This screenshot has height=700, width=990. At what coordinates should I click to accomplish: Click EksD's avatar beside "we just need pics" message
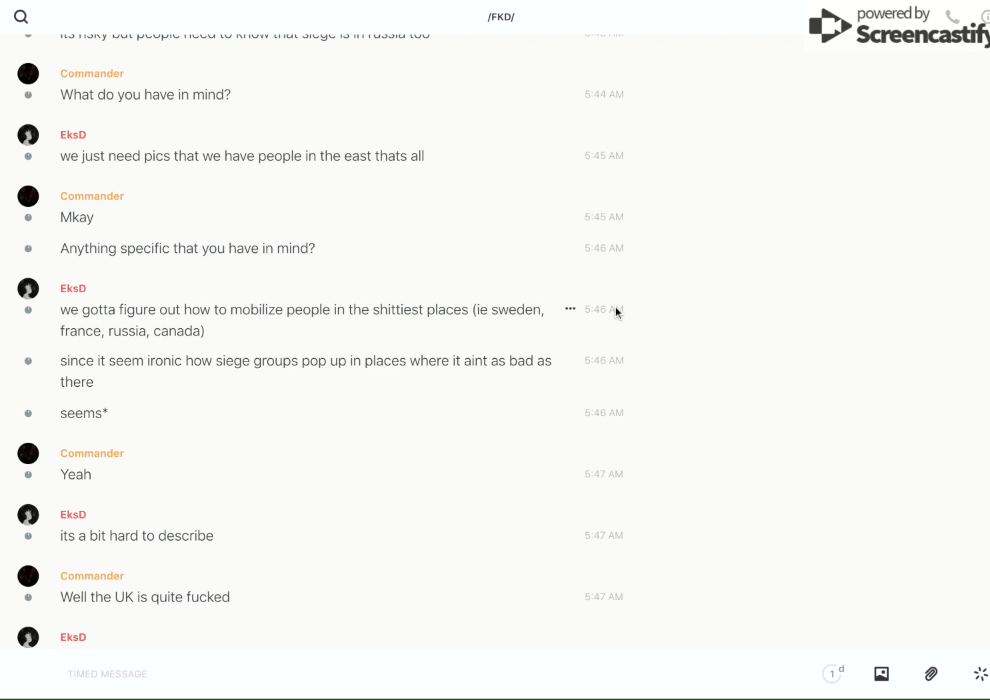tap(28, 135)
